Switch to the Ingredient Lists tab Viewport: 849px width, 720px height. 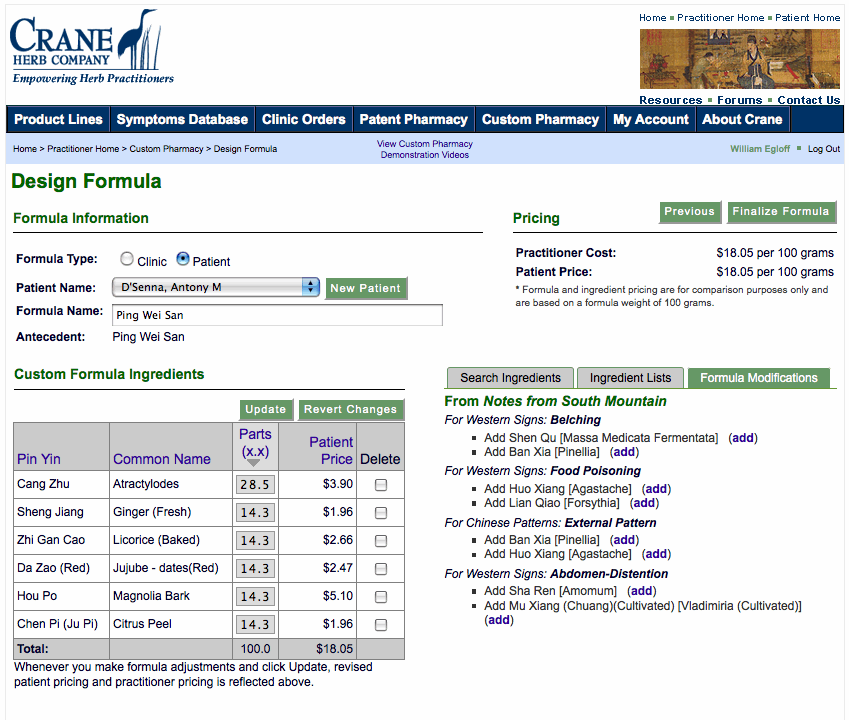pos(630,378)
